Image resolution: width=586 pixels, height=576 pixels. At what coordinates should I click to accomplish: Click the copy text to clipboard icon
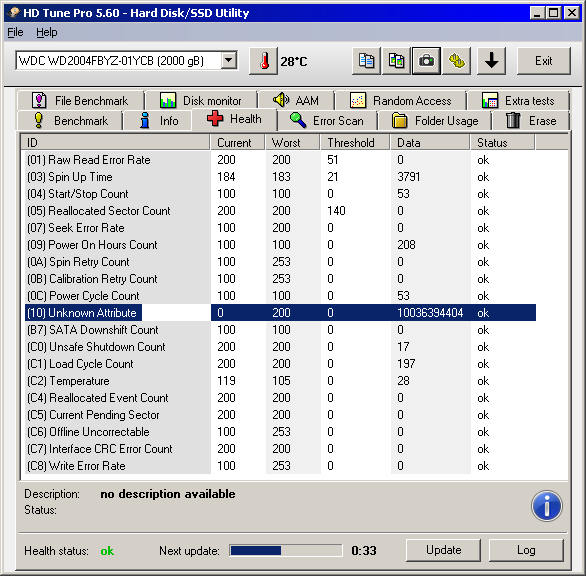366,61
